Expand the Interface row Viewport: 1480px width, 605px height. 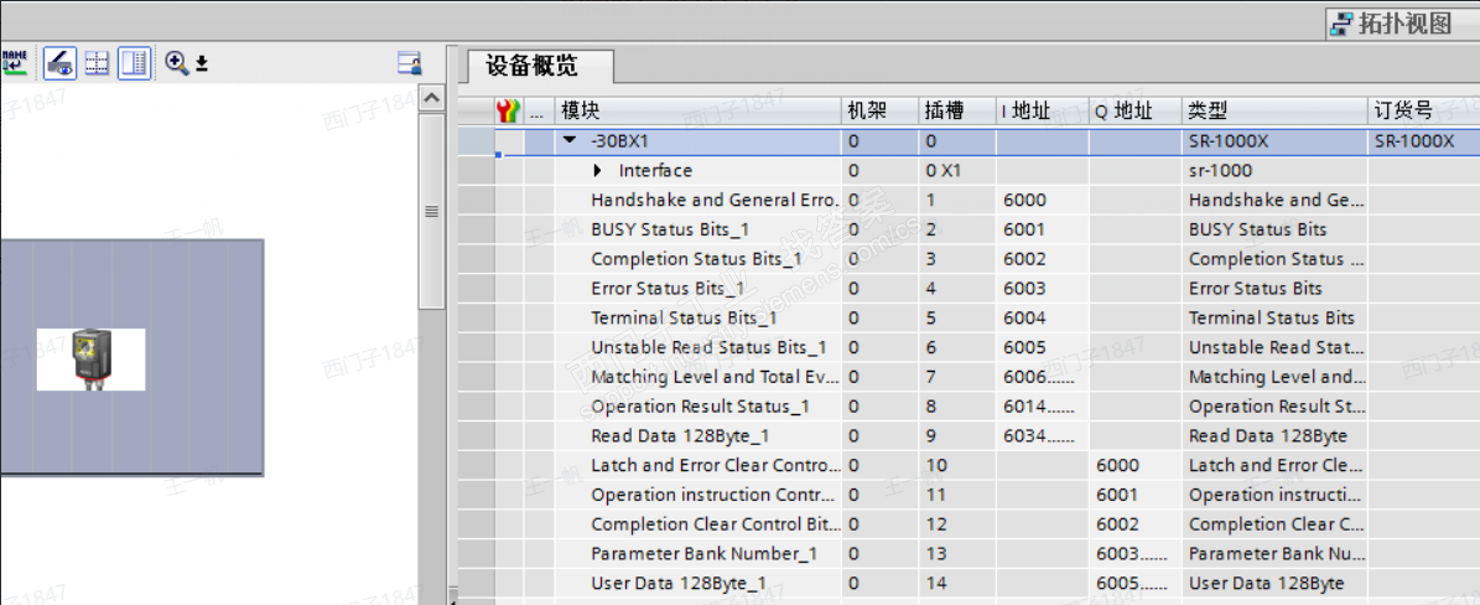598,171
